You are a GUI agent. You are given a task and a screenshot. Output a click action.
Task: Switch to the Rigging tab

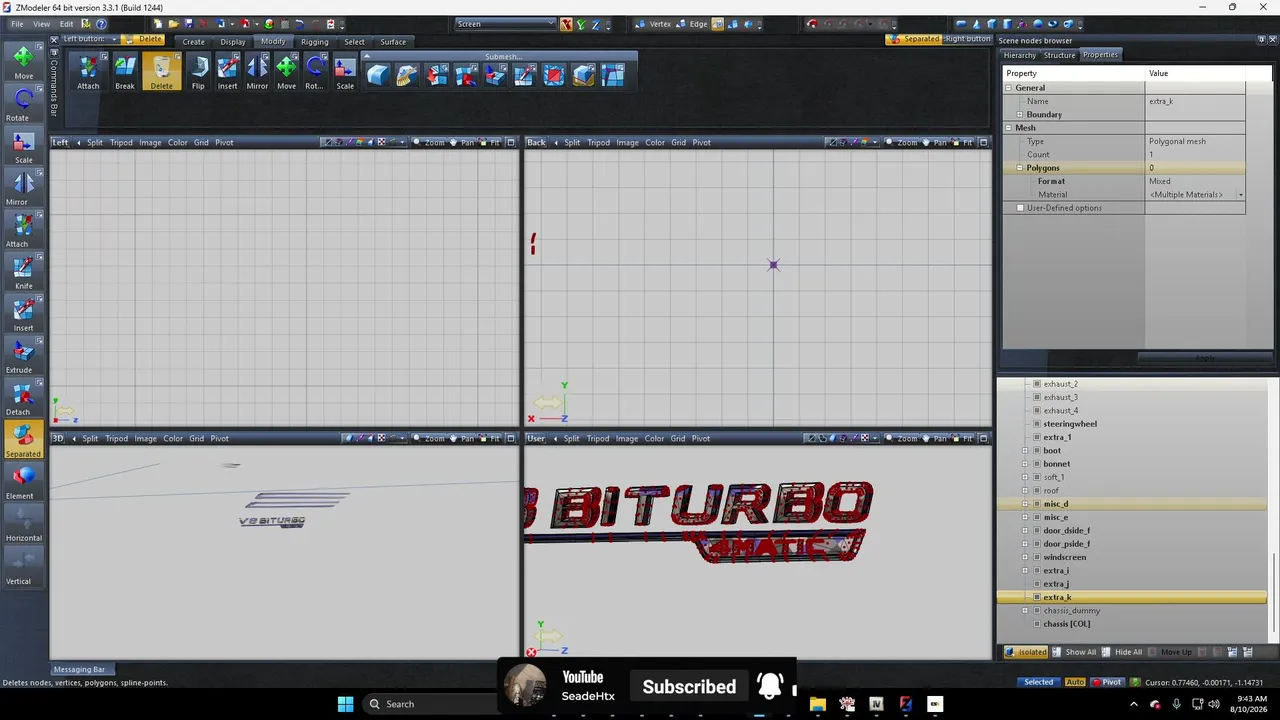315,42
